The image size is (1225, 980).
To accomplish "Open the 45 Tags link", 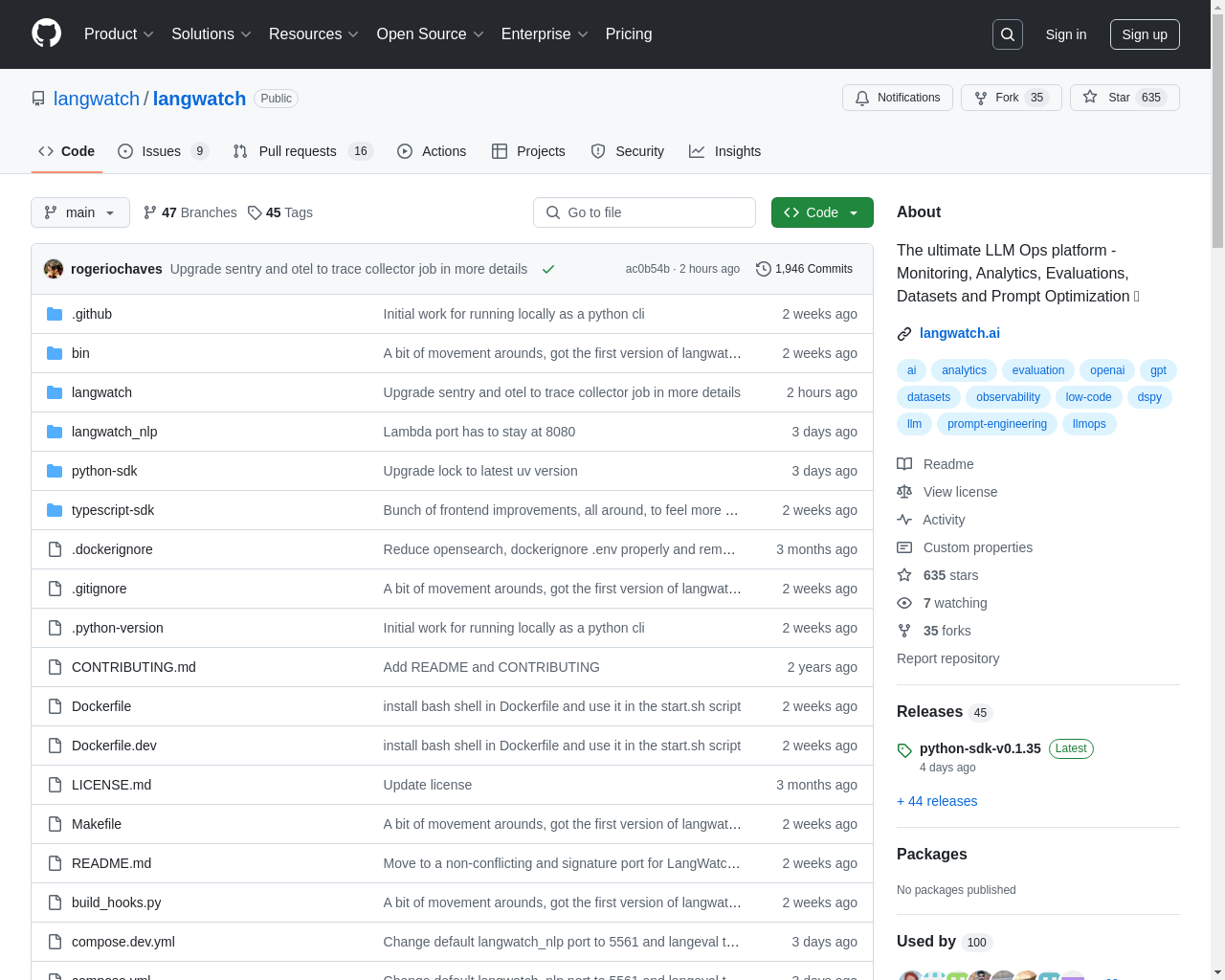I will click(x=280, y=212).
